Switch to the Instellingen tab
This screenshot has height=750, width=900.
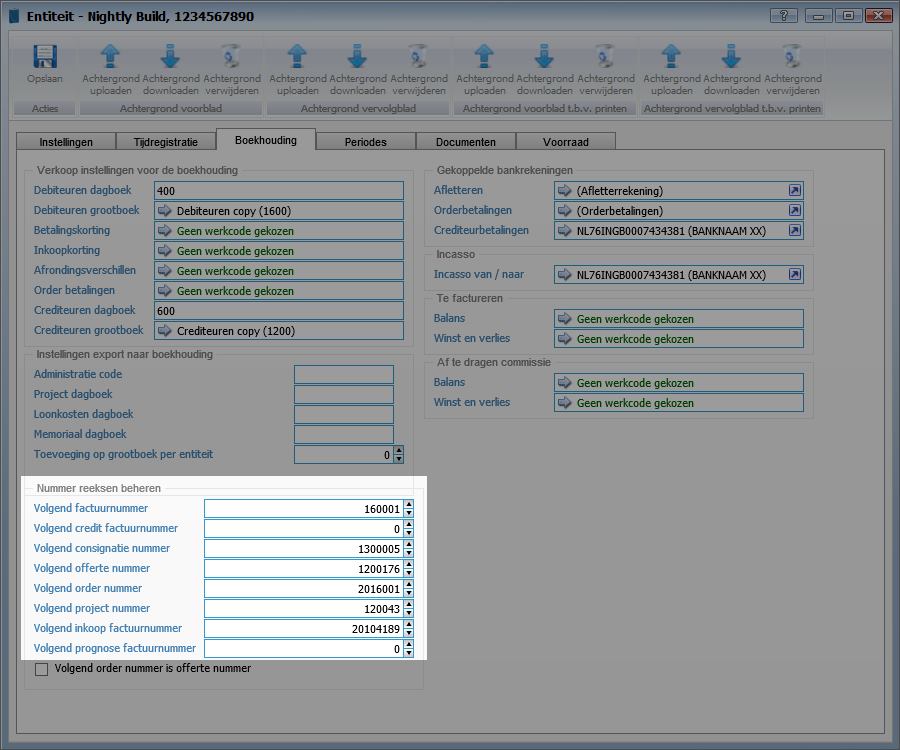[66, 142]
